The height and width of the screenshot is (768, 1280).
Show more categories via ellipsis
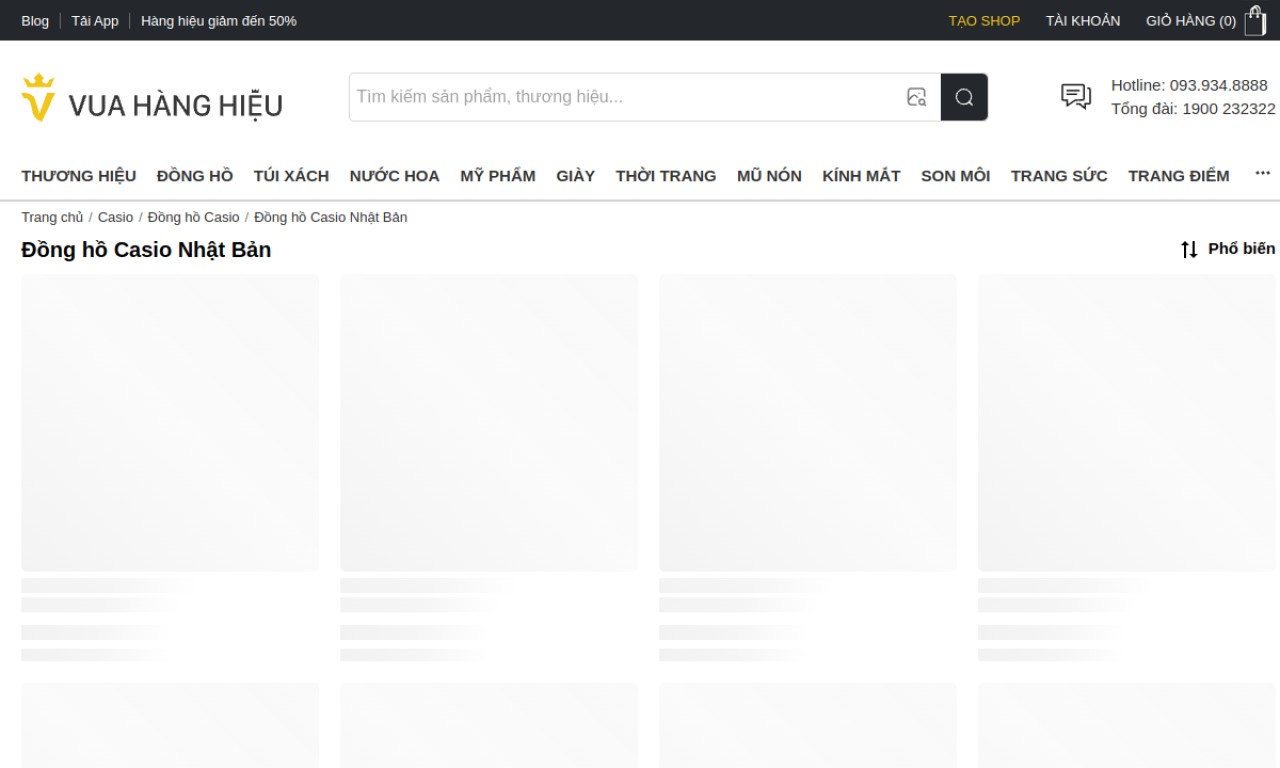click(x=1263, y=173)
